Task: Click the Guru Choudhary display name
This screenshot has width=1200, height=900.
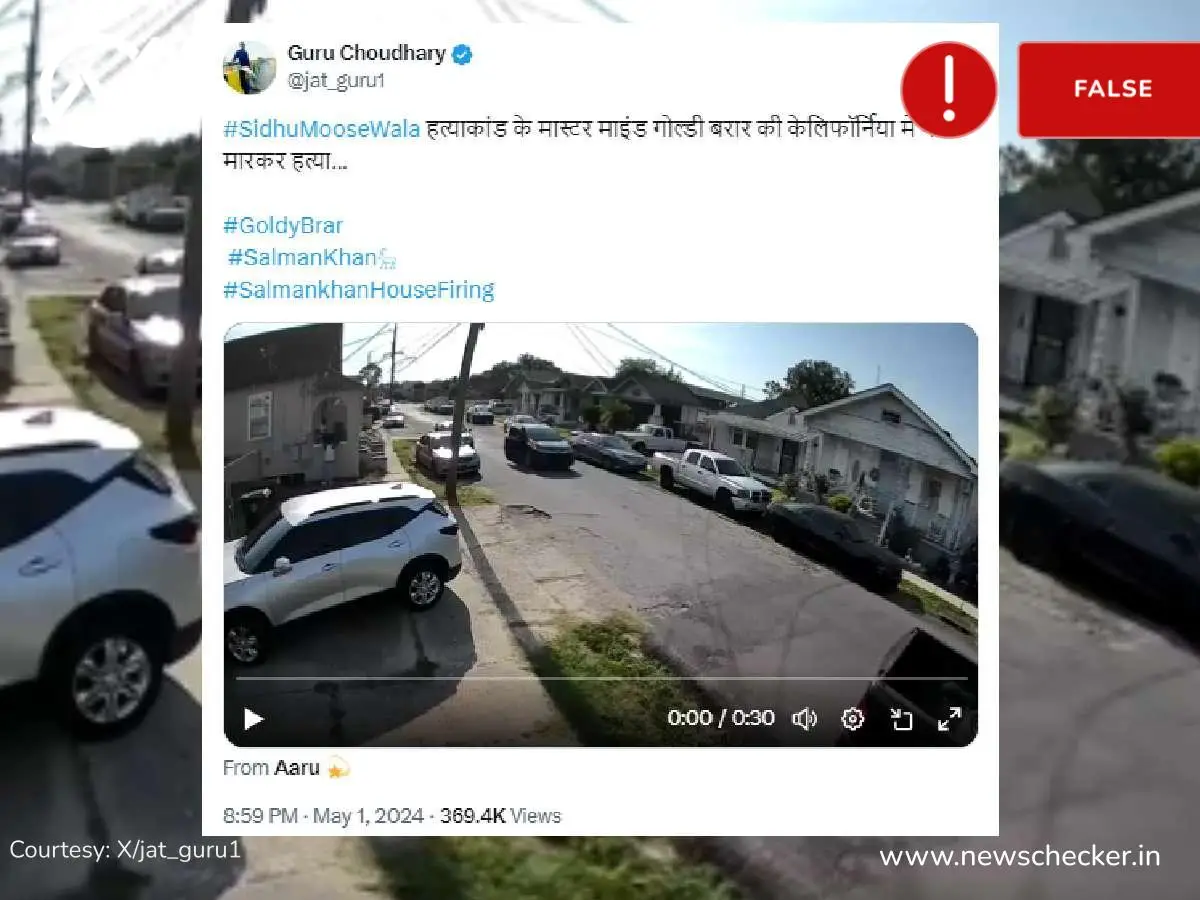Action: 366,53
